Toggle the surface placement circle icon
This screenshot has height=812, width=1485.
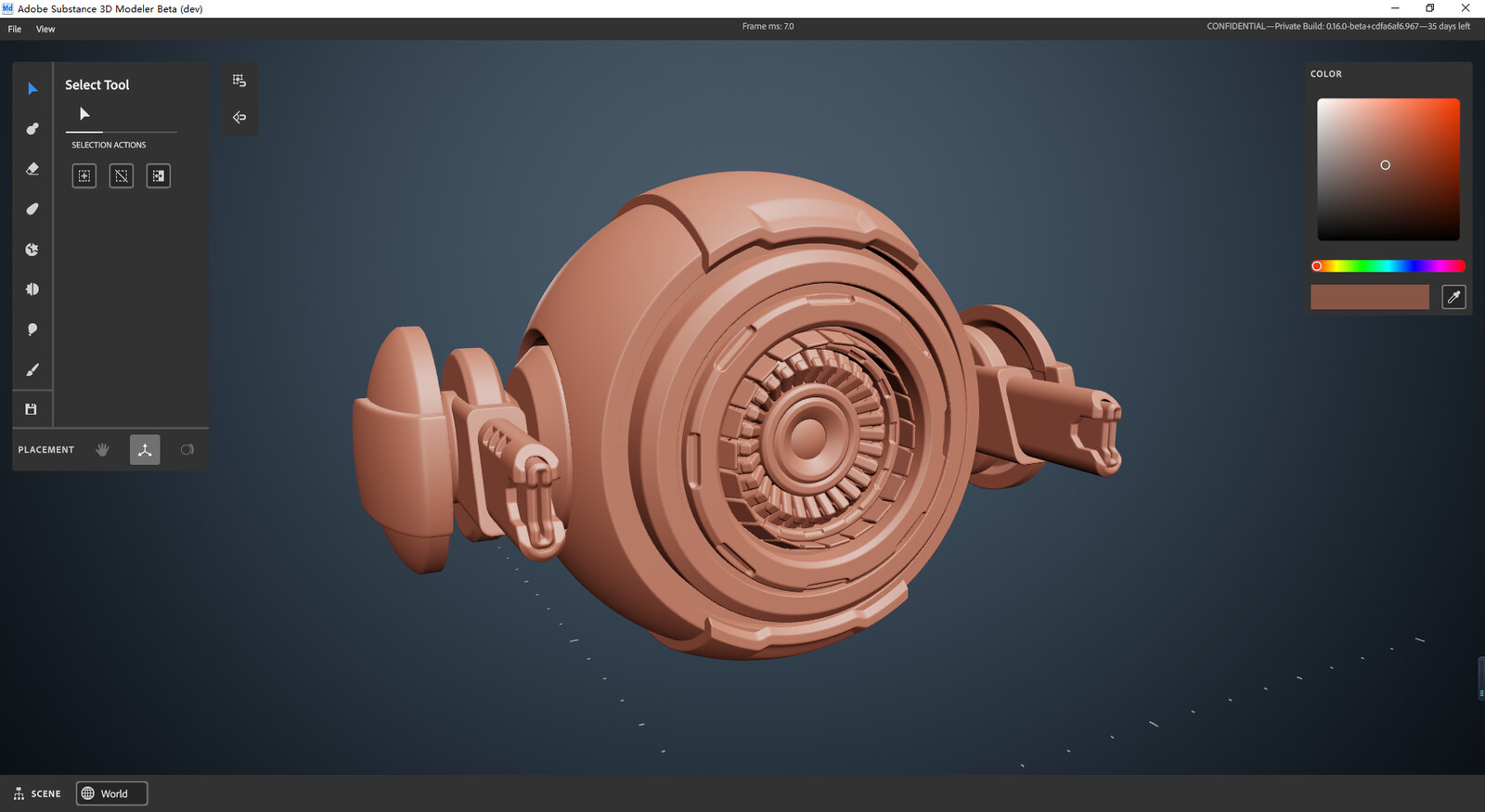click(x=187, y=449)
